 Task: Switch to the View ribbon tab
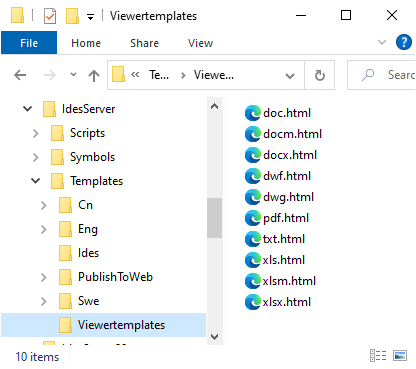[200, 43]
